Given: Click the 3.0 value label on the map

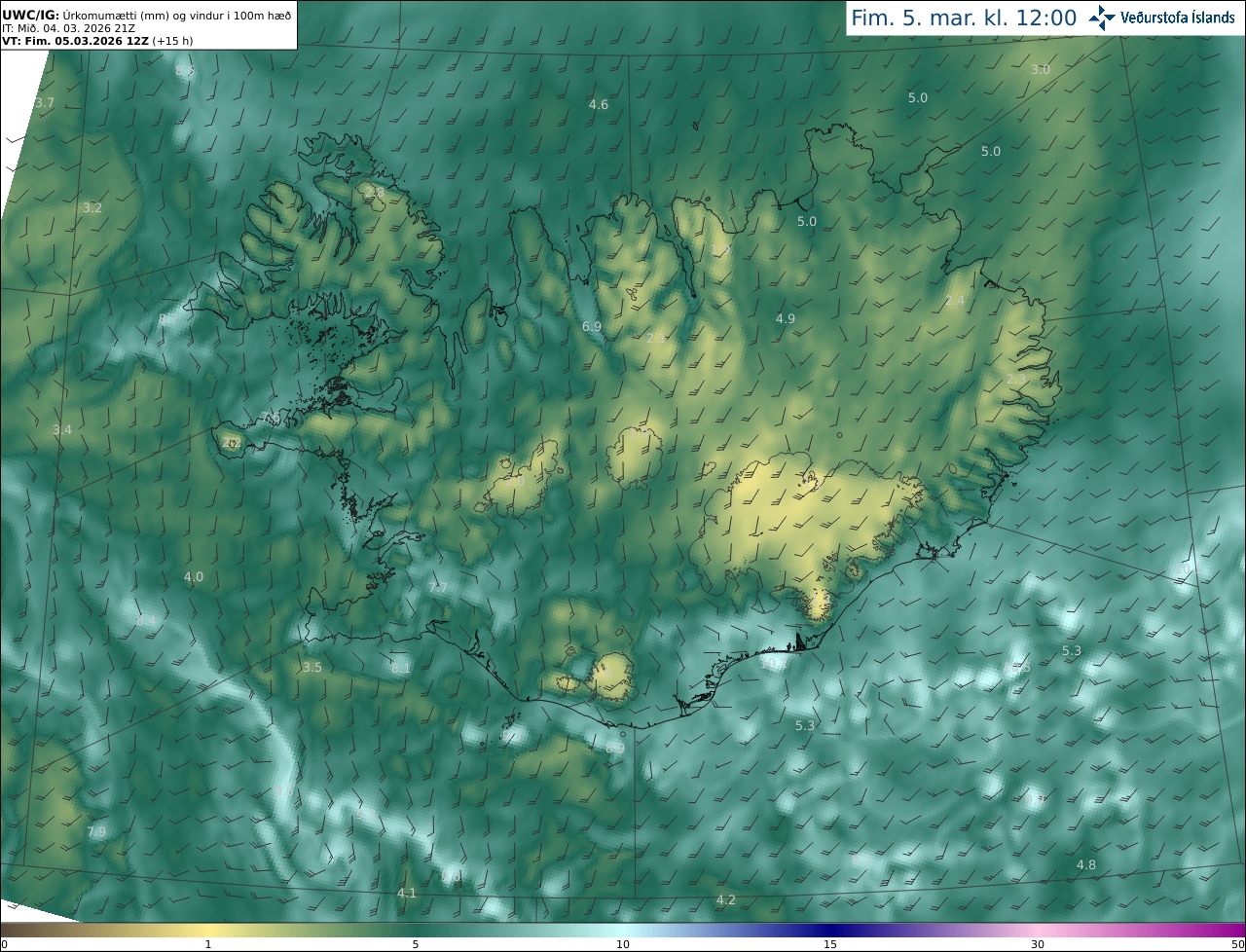Looking at the screenshot, I should click(1041, 69).
